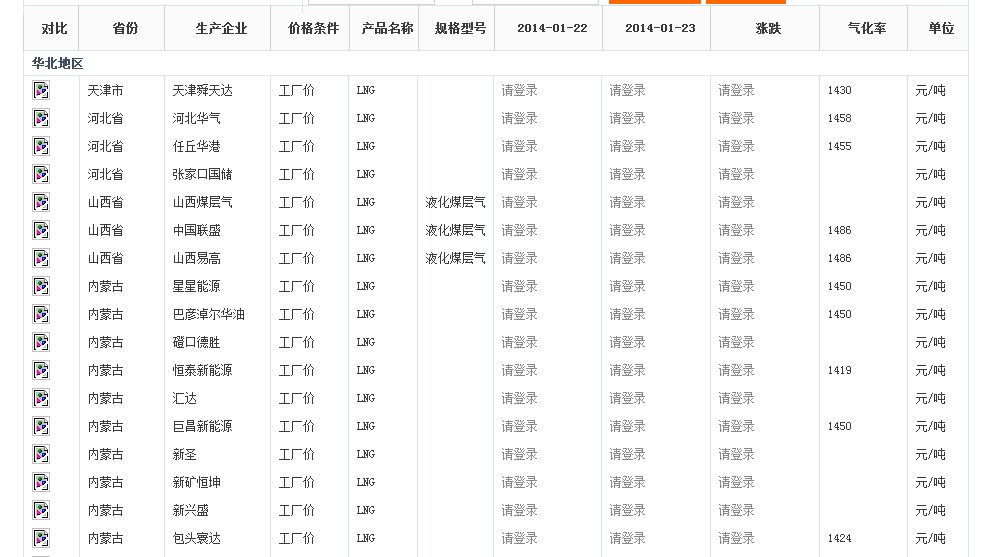Click 请登录 under 涨跌 for 包头寰达
The image size is (1002, 557).
click(736, 538)
